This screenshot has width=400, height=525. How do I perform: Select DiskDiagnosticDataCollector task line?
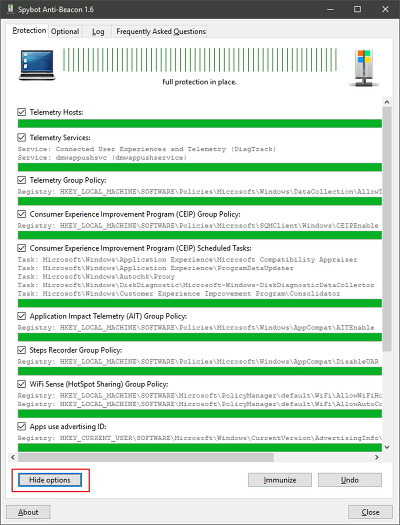tap(196, 285)
